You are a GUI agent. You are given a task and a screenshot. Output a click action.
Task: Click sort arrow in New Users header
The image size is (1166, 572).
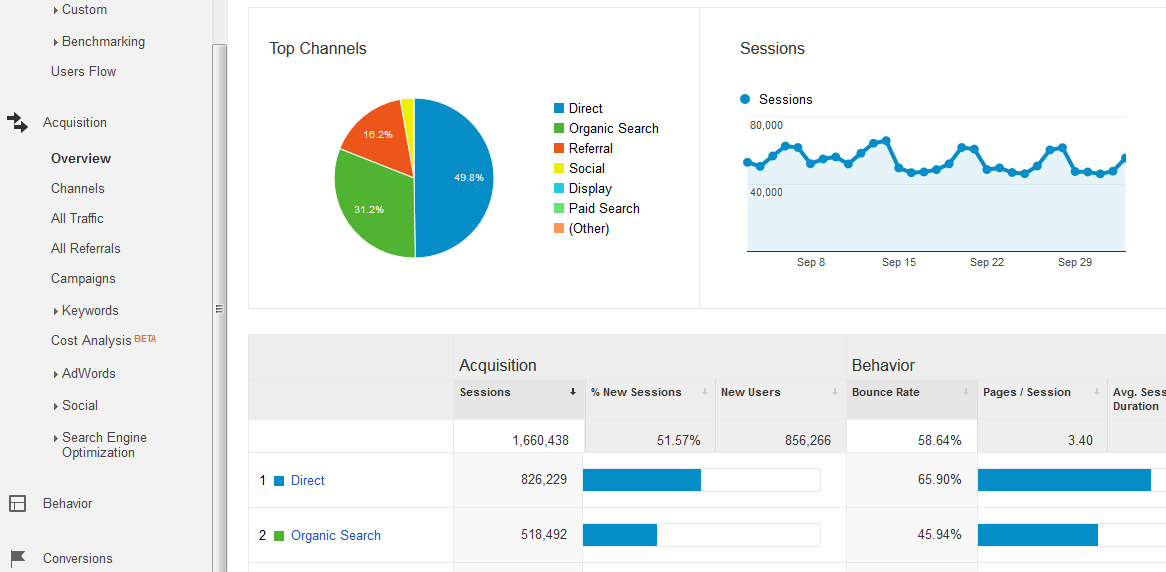834,392
